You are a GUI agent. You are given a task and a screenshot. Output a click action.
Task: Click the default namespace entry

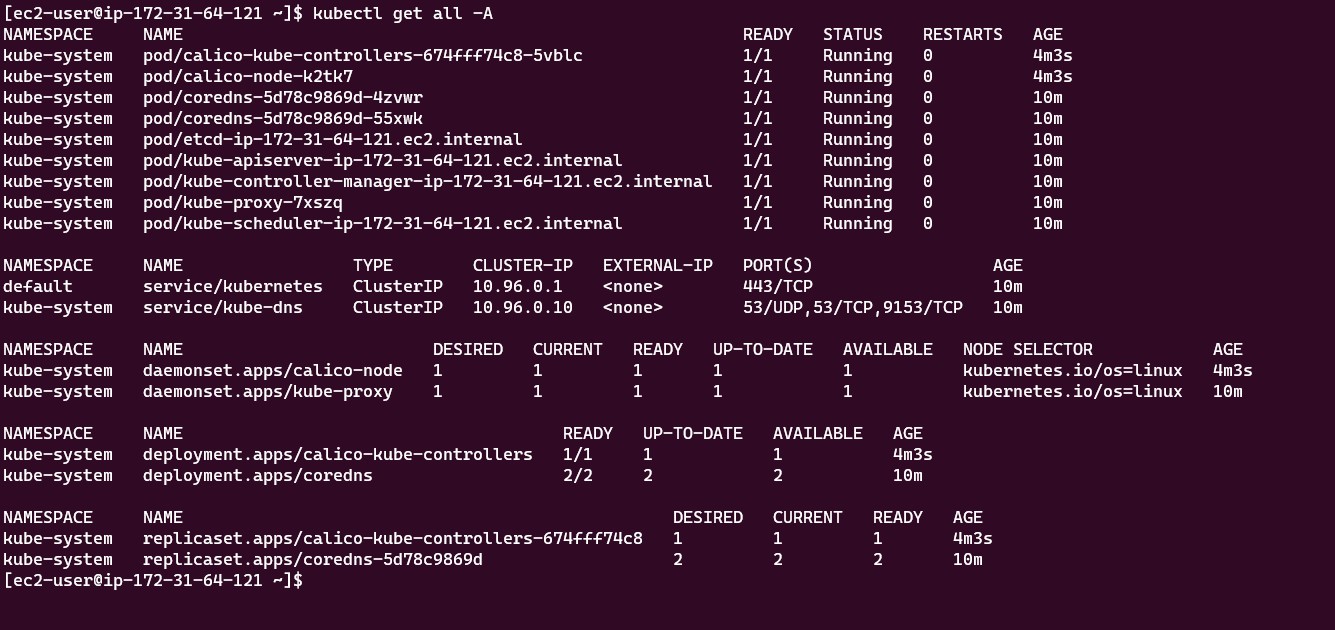pos(38,286)
